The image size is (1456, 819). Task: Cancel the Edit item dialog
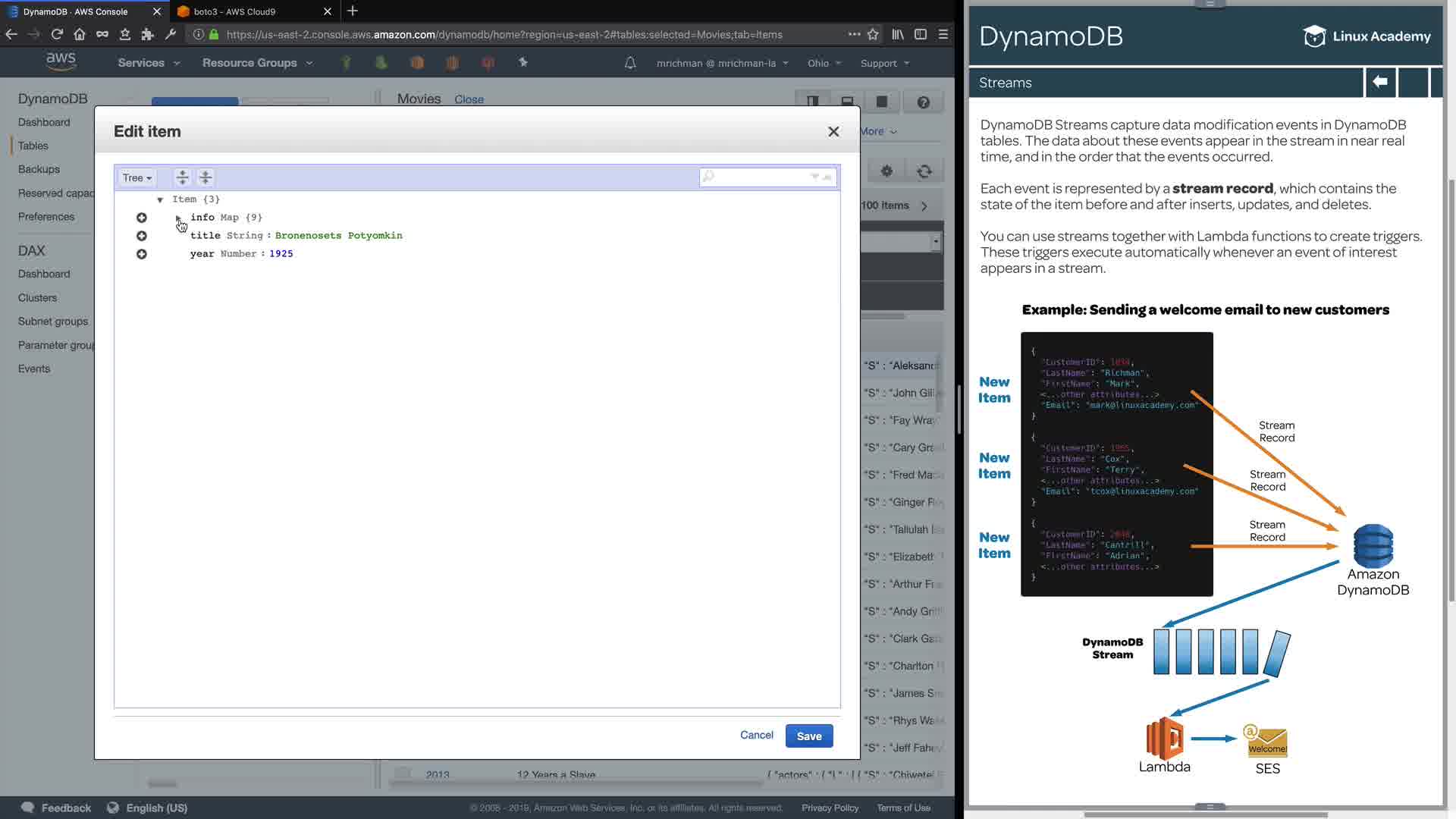point(756,735)
